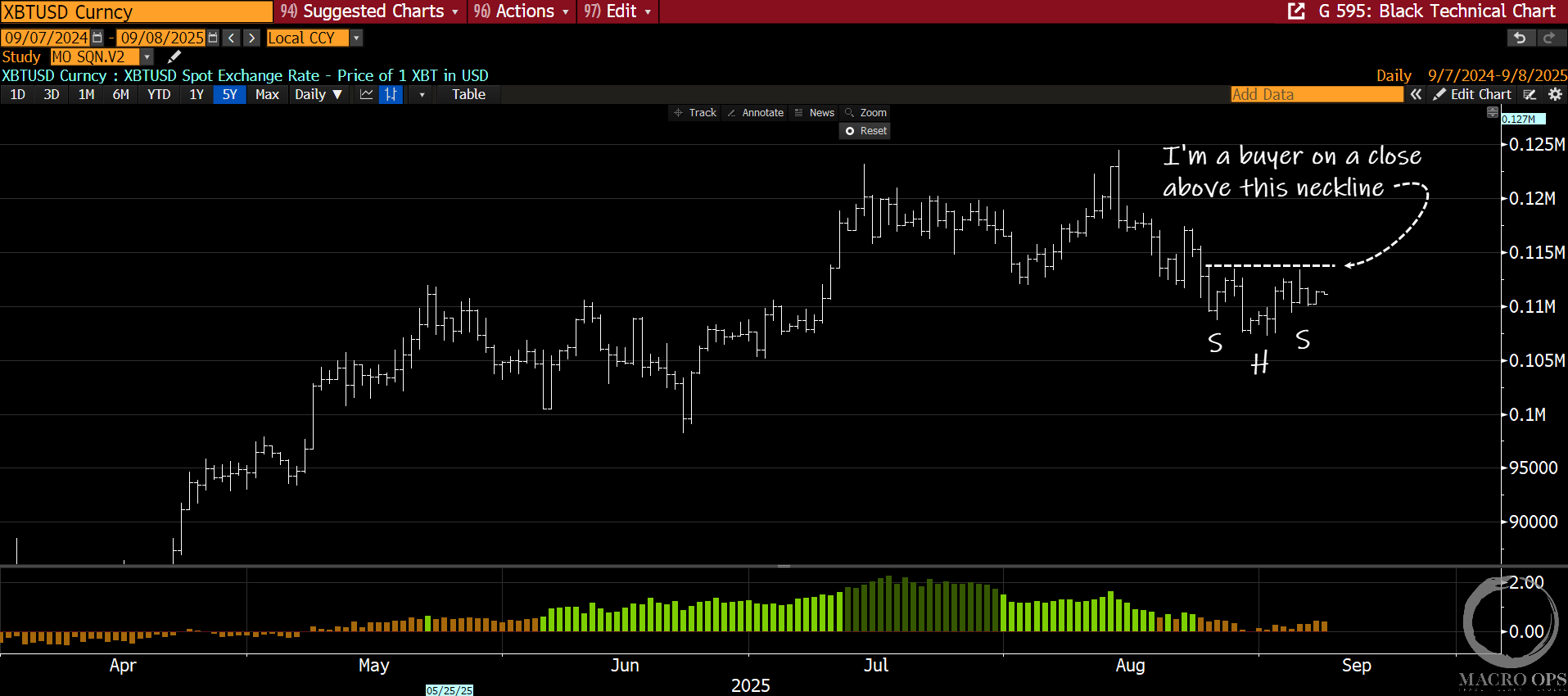Open the start date calendar picker
Screen dimensions: 1568x696
(97, 38)
